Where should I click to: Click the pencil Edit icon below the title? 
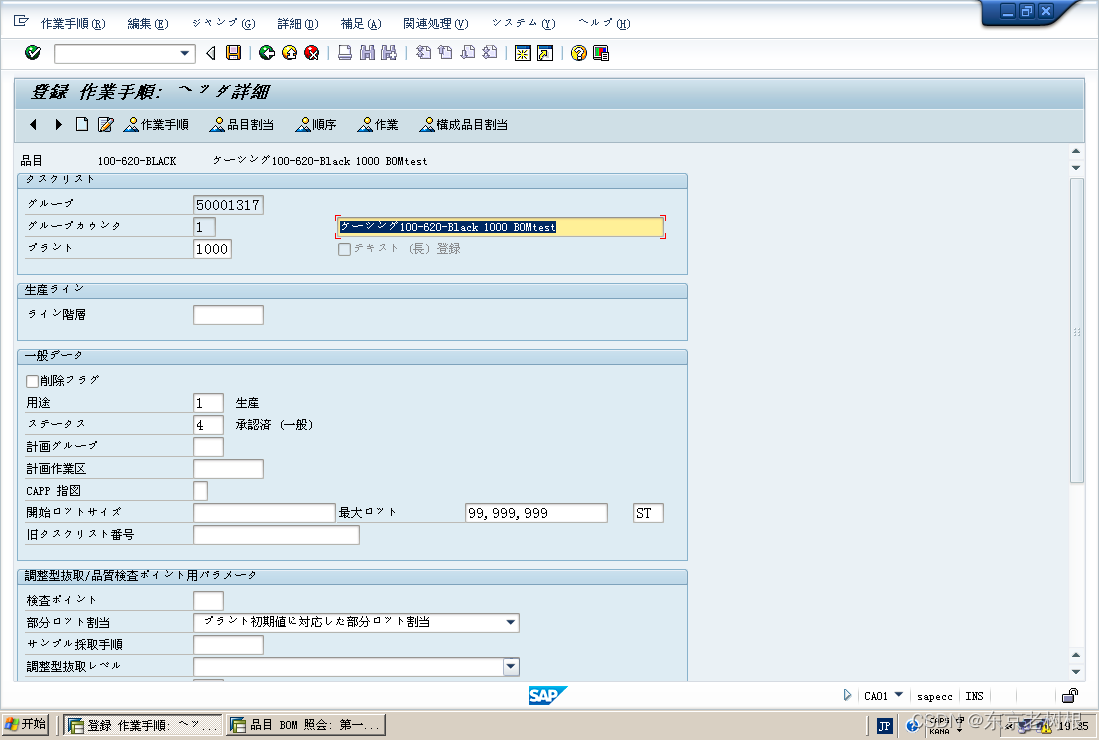coord(105,124)
